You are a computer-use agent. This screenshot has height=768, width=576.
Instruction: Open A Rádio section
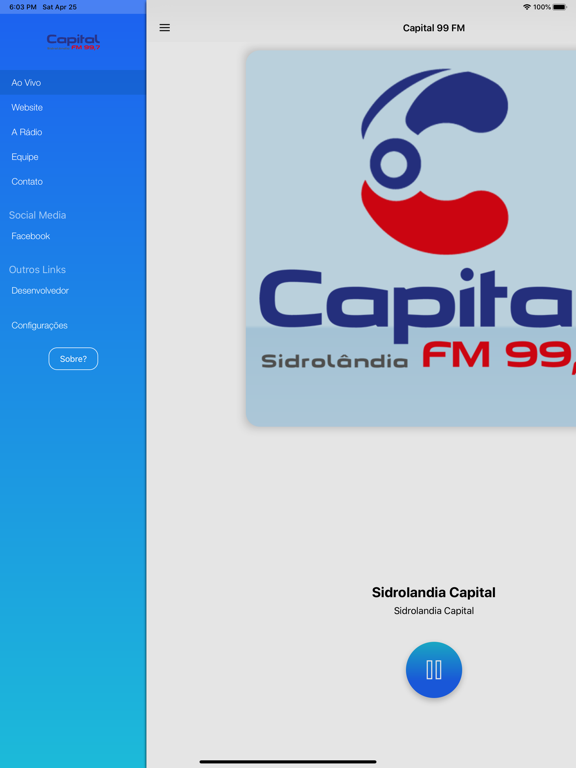click(x=73, y=132)
